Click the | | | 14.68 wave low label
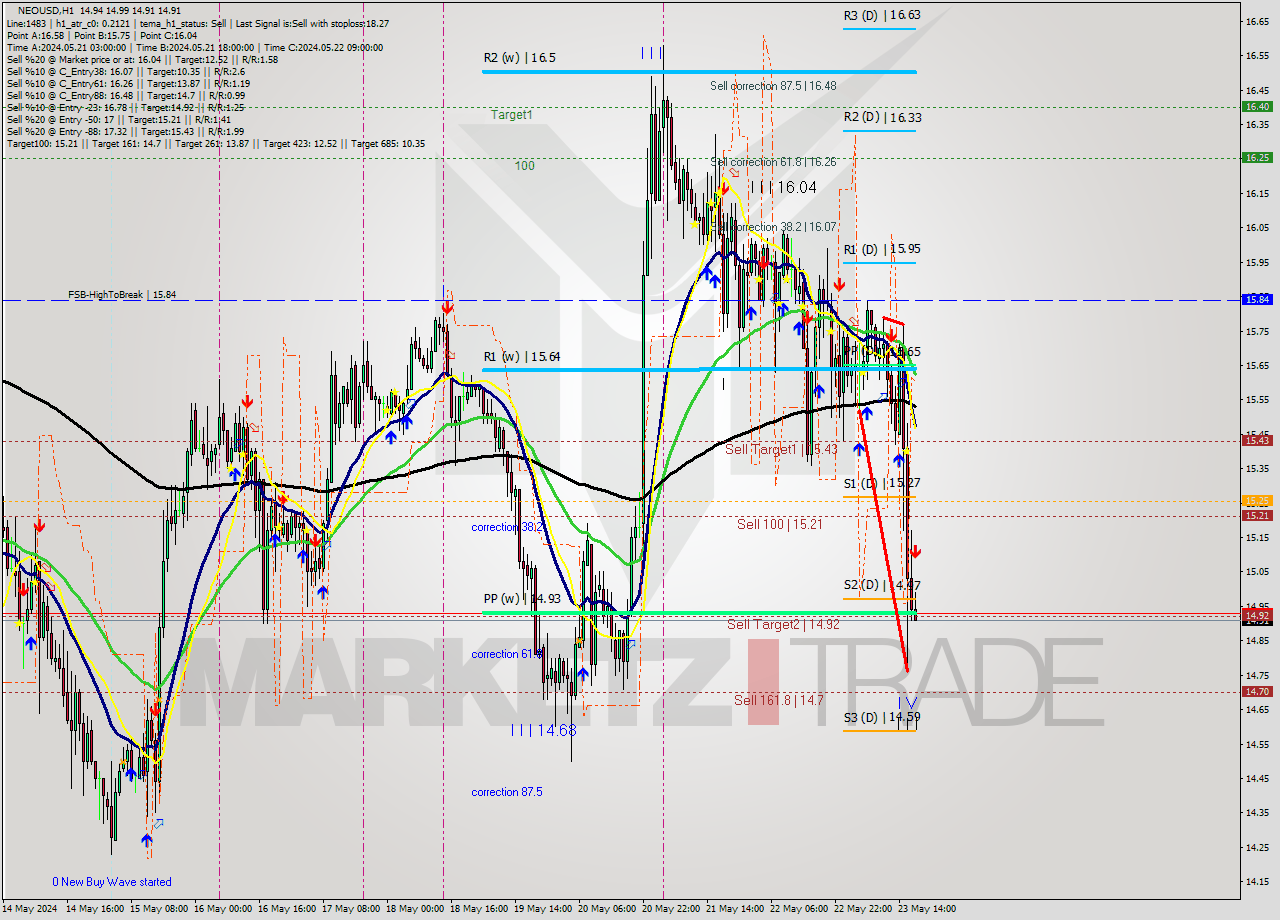This screenshot has height=920, width=1280. tap(543, 731)
